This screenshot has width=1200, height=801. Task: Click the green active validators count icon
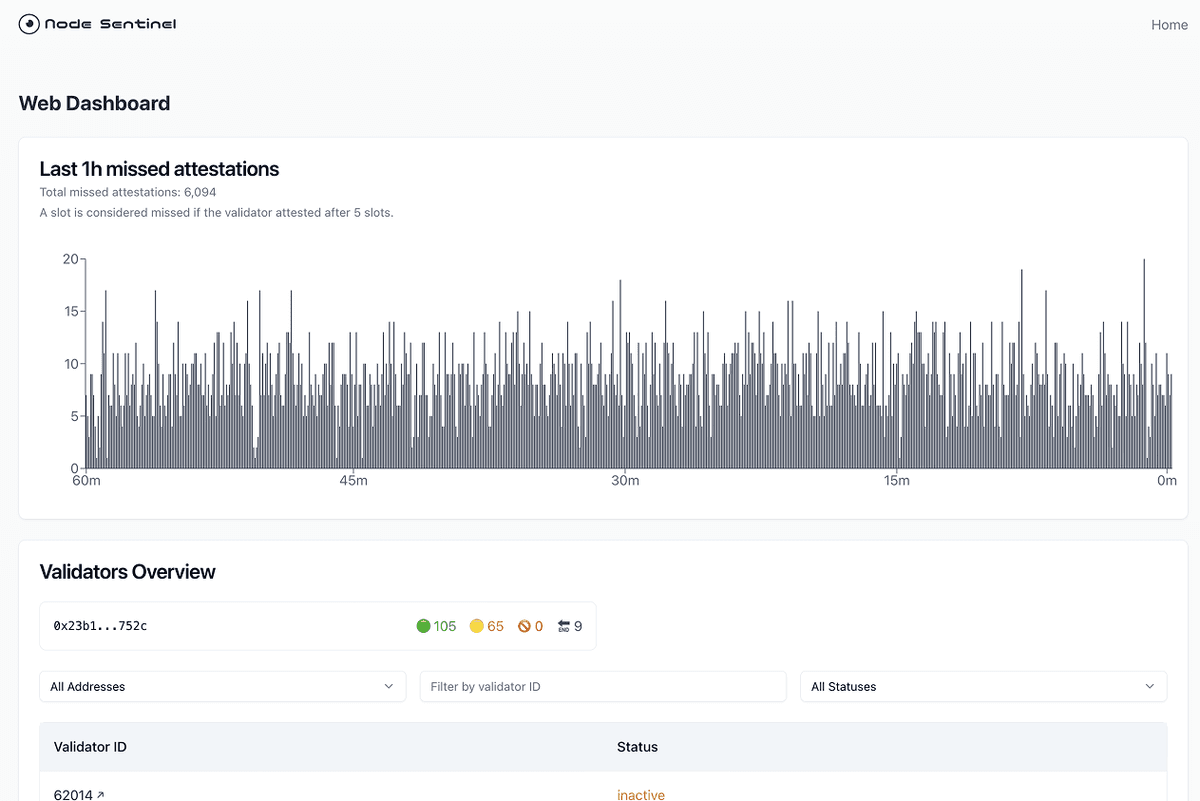click(x=425, y=625)
